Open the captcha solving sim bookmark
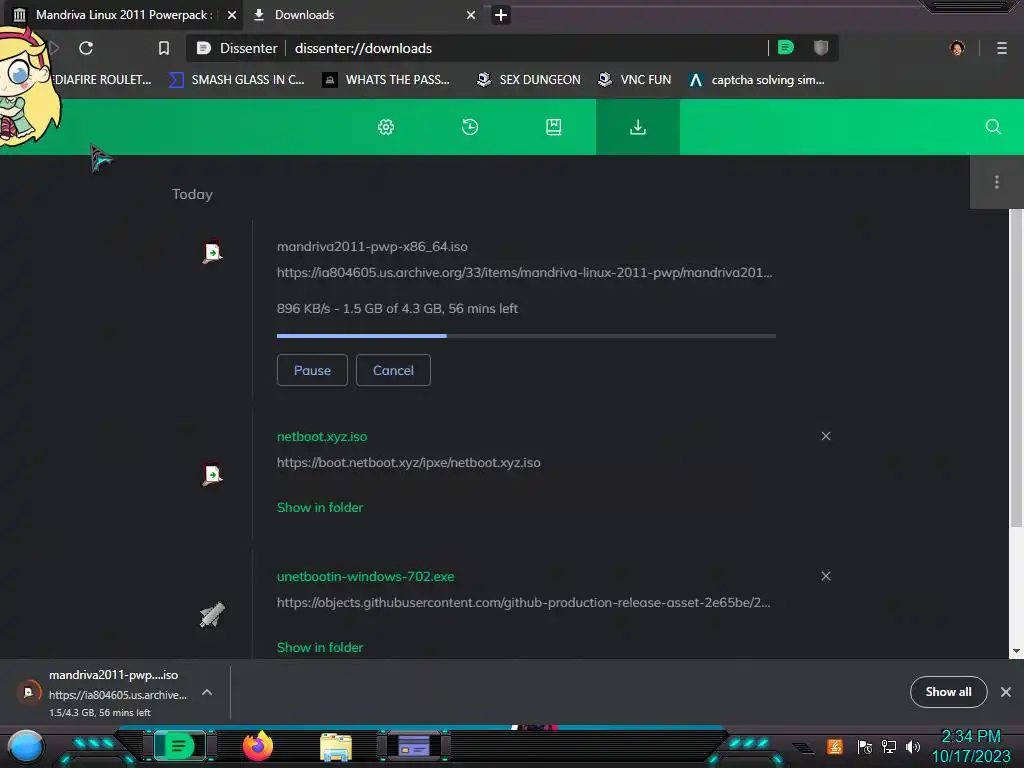The width and height of the screenshot is (1024, 768). 757,80
